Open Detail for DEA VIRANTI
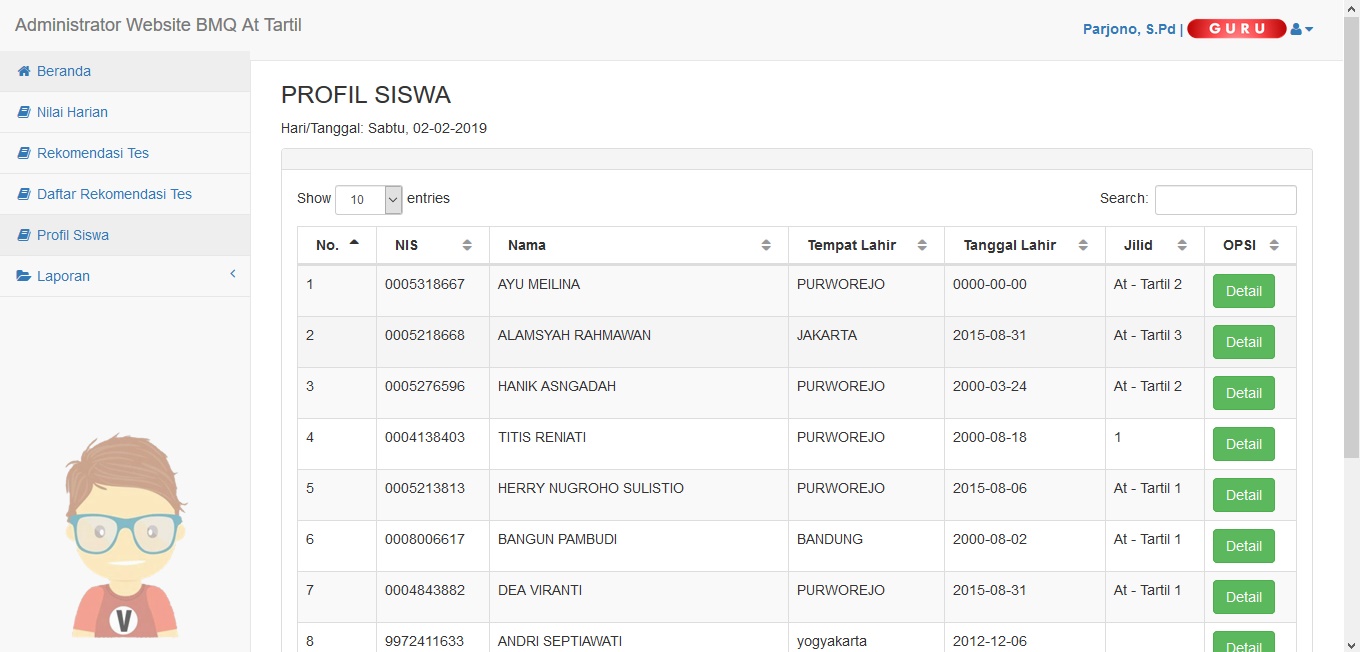The image size is (1360, 652). pyautogui.click(x=1244, y=597)
